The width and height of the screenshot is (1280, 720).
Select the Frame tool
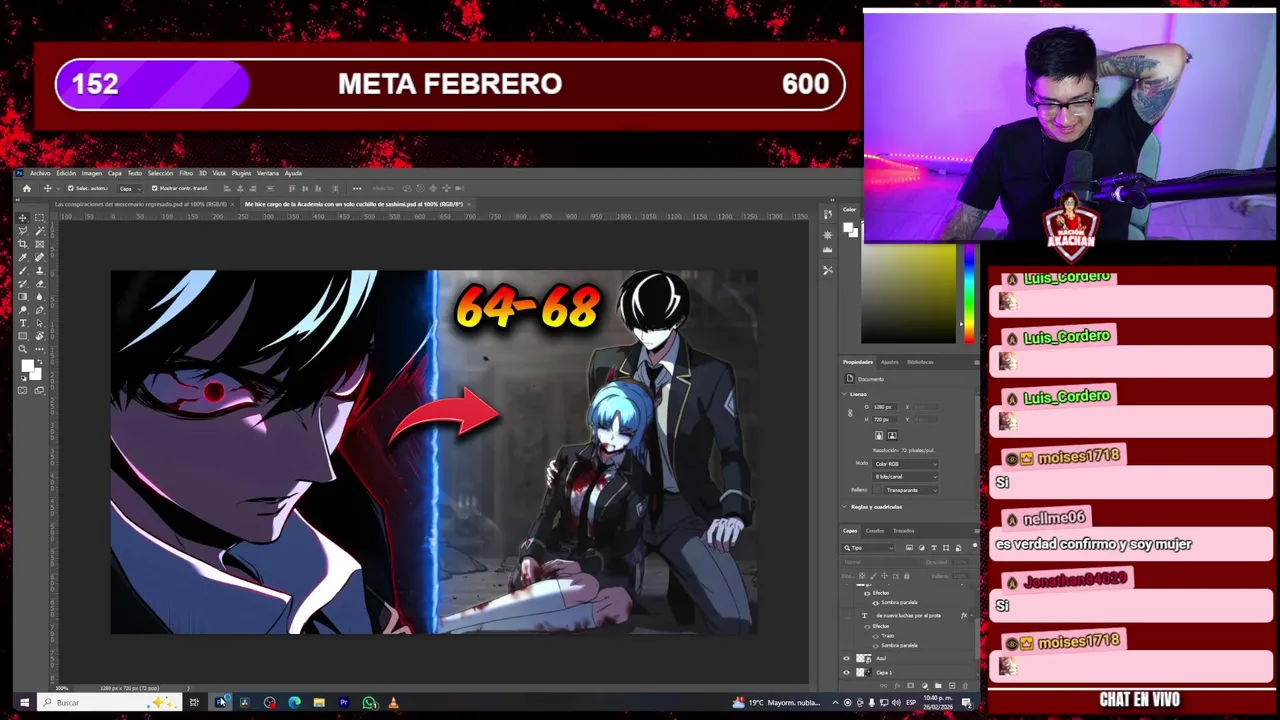tap(39, 244)
